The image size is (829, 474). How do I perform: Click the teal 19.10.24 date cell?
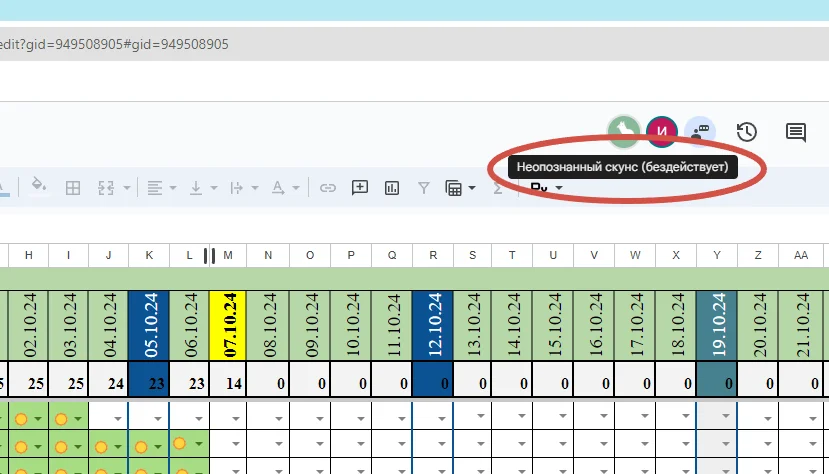click(717, 326)
